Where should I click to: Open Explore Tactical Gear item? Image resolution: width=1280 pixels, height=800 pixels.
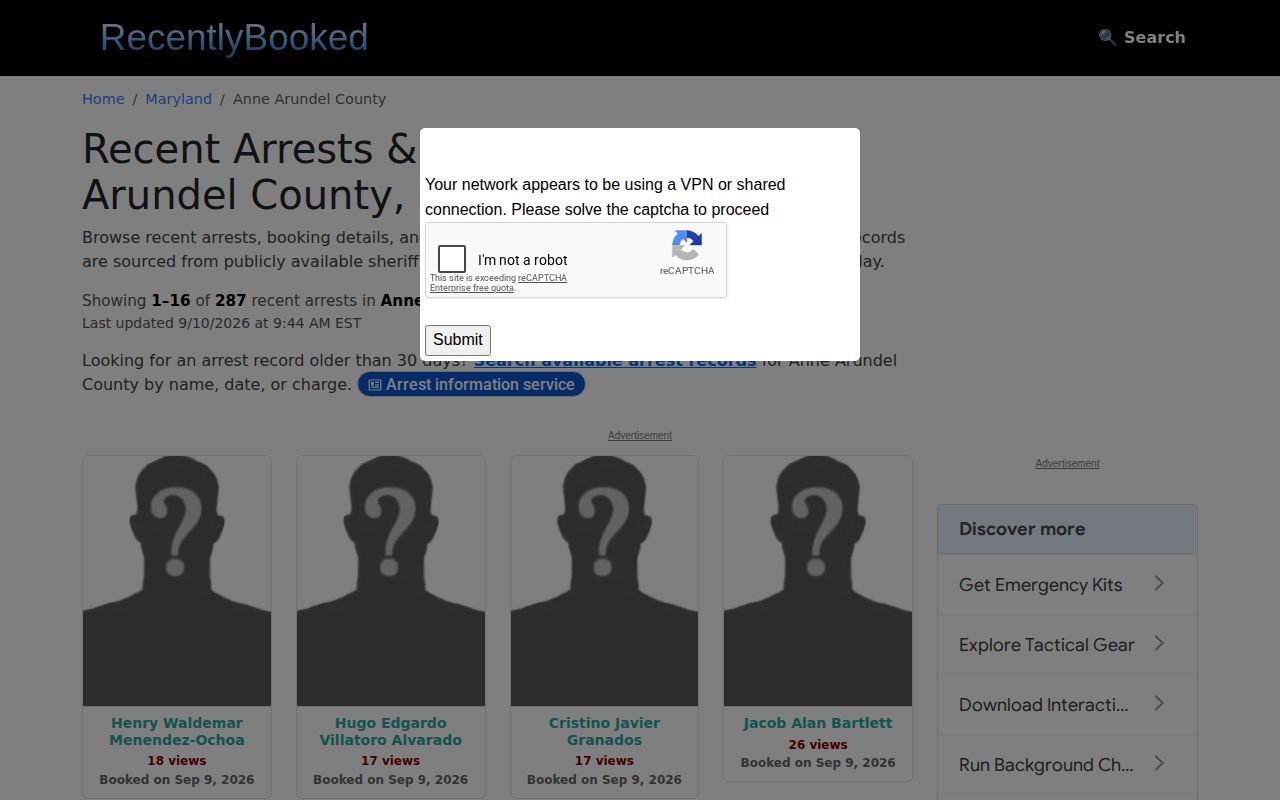1067,645
